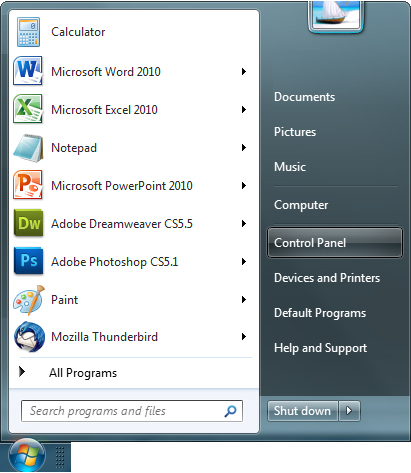411x473 pixels.
Task: Launch Paint from its palette icon
Action: 29,300
